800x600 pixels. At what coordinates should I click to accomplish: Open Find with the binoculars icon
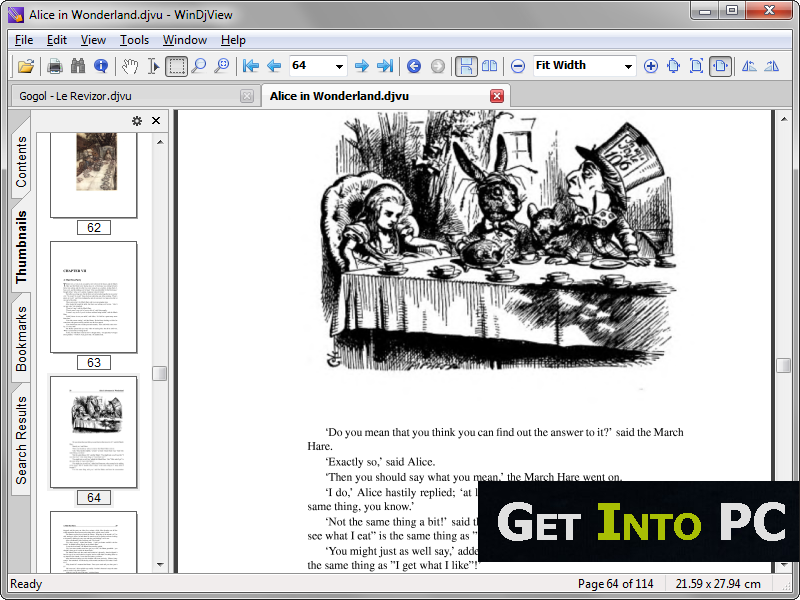78,66
